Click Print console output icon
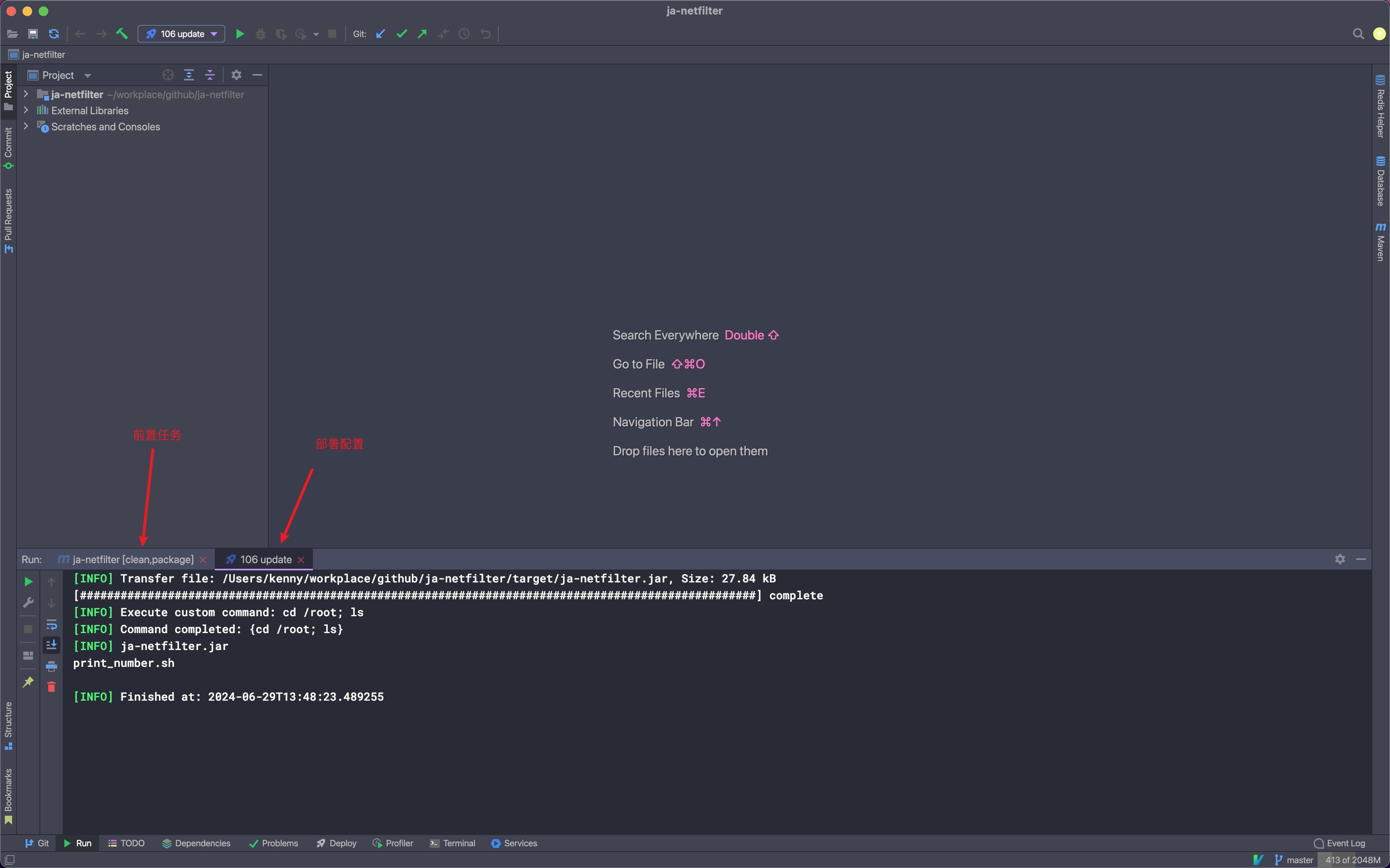 pyautogui.click(x=51, y=666)
